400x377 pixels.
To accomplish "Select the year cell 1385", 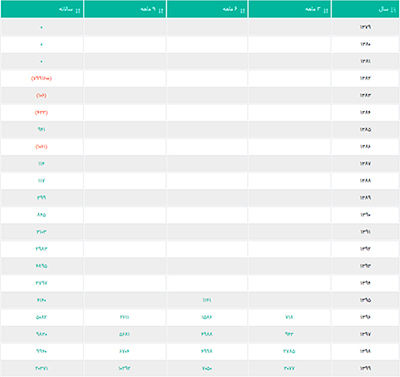I will click(365, 130).
